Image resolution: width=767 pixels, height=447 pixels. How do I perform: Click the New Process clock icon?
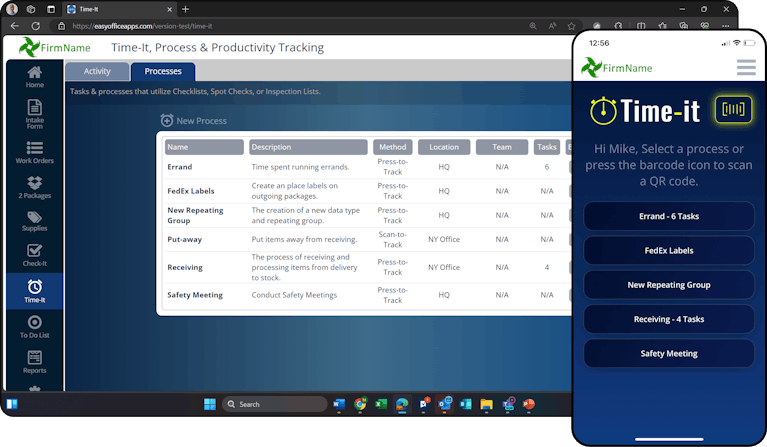(167, 120)
